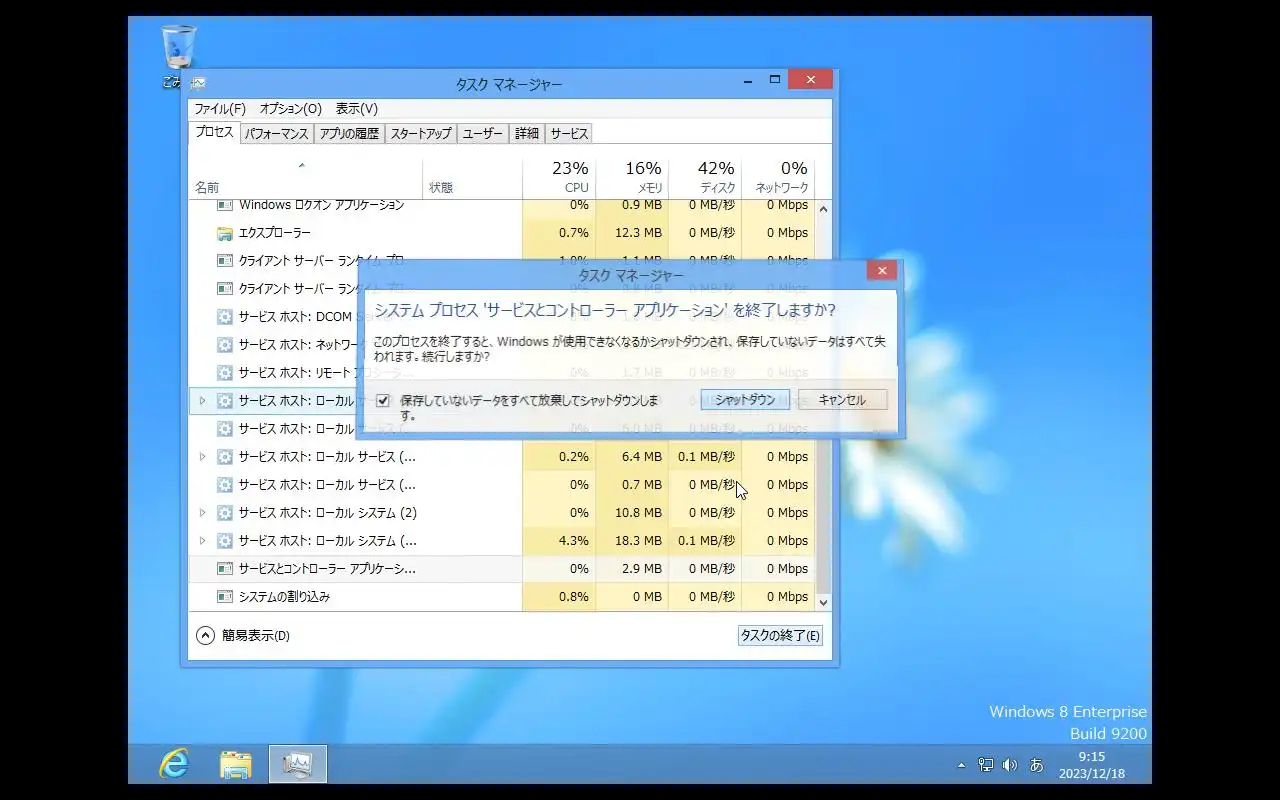
Task: Click the システムの割り込み process icon
Action: [225, 597]
